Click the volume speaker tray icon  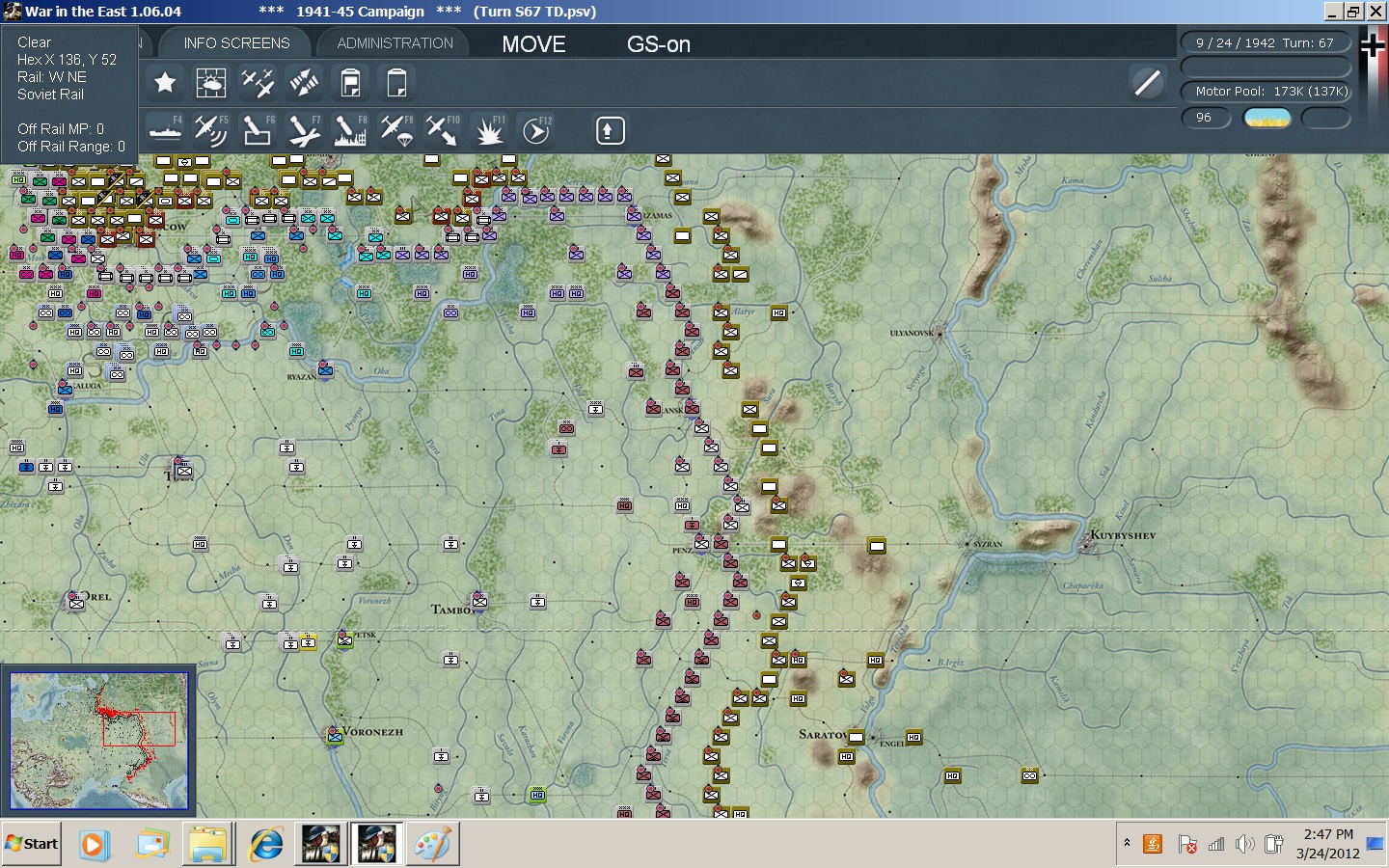coord(1245,845)
